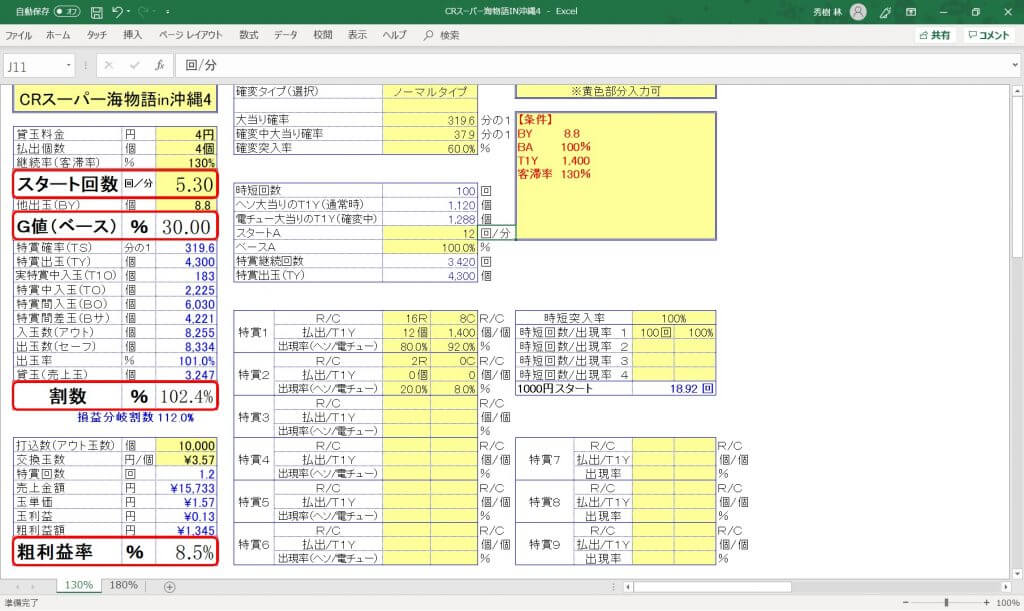Select the 割数 value 102.4% cell

(186, 396)
